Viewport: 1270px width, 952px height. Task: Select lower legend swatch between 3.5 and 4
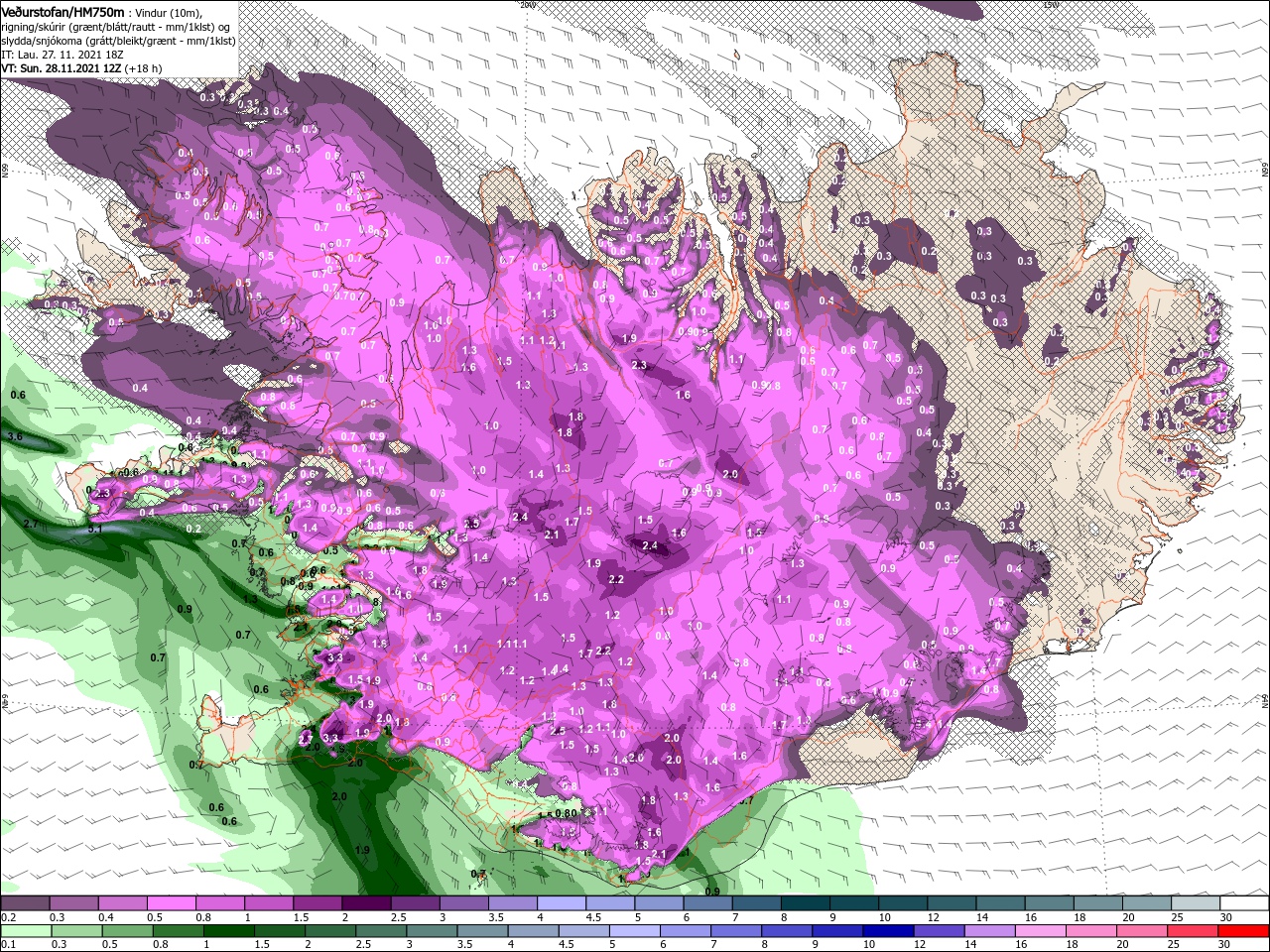click(482, 931)
